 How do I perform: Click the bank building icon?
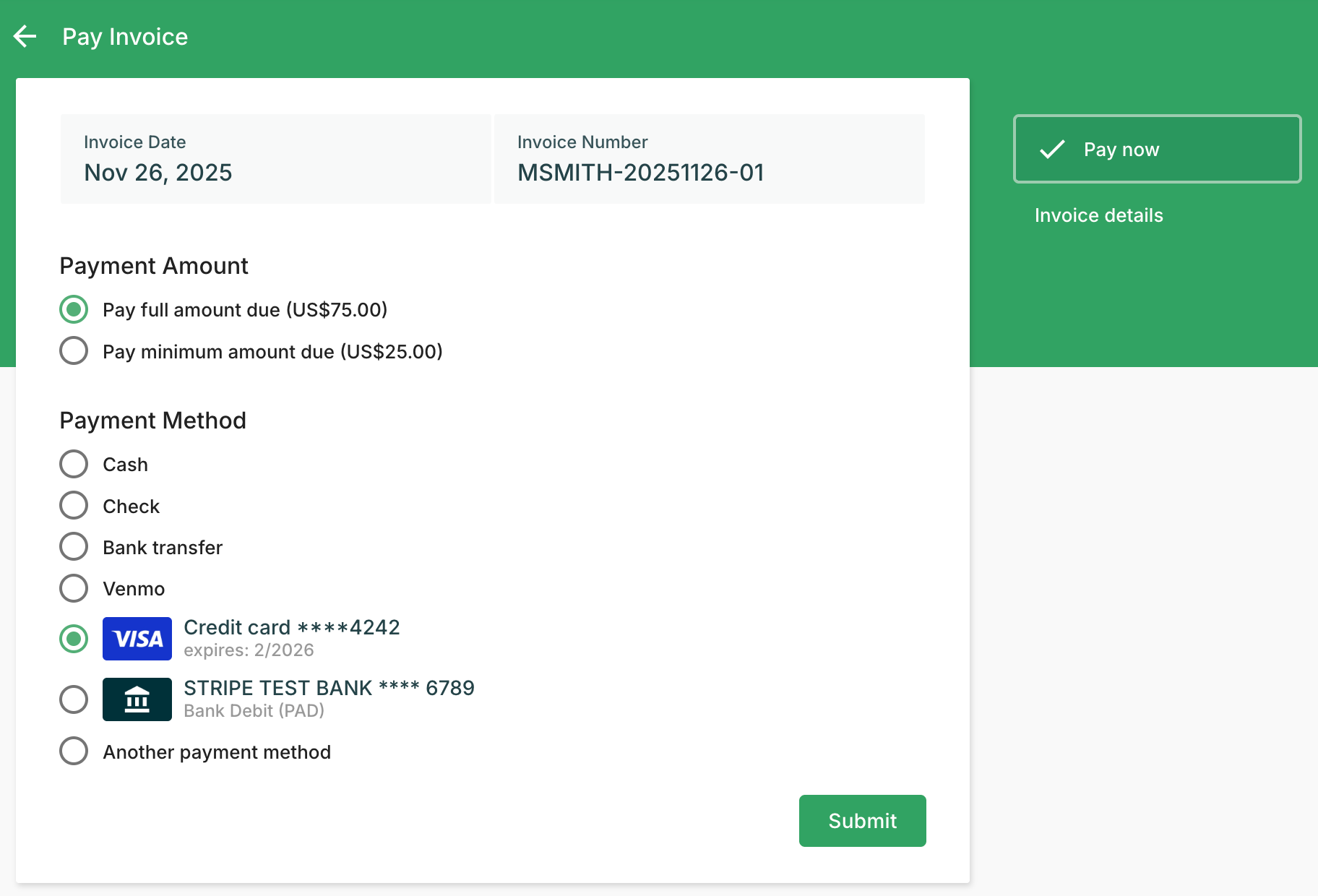137,699
